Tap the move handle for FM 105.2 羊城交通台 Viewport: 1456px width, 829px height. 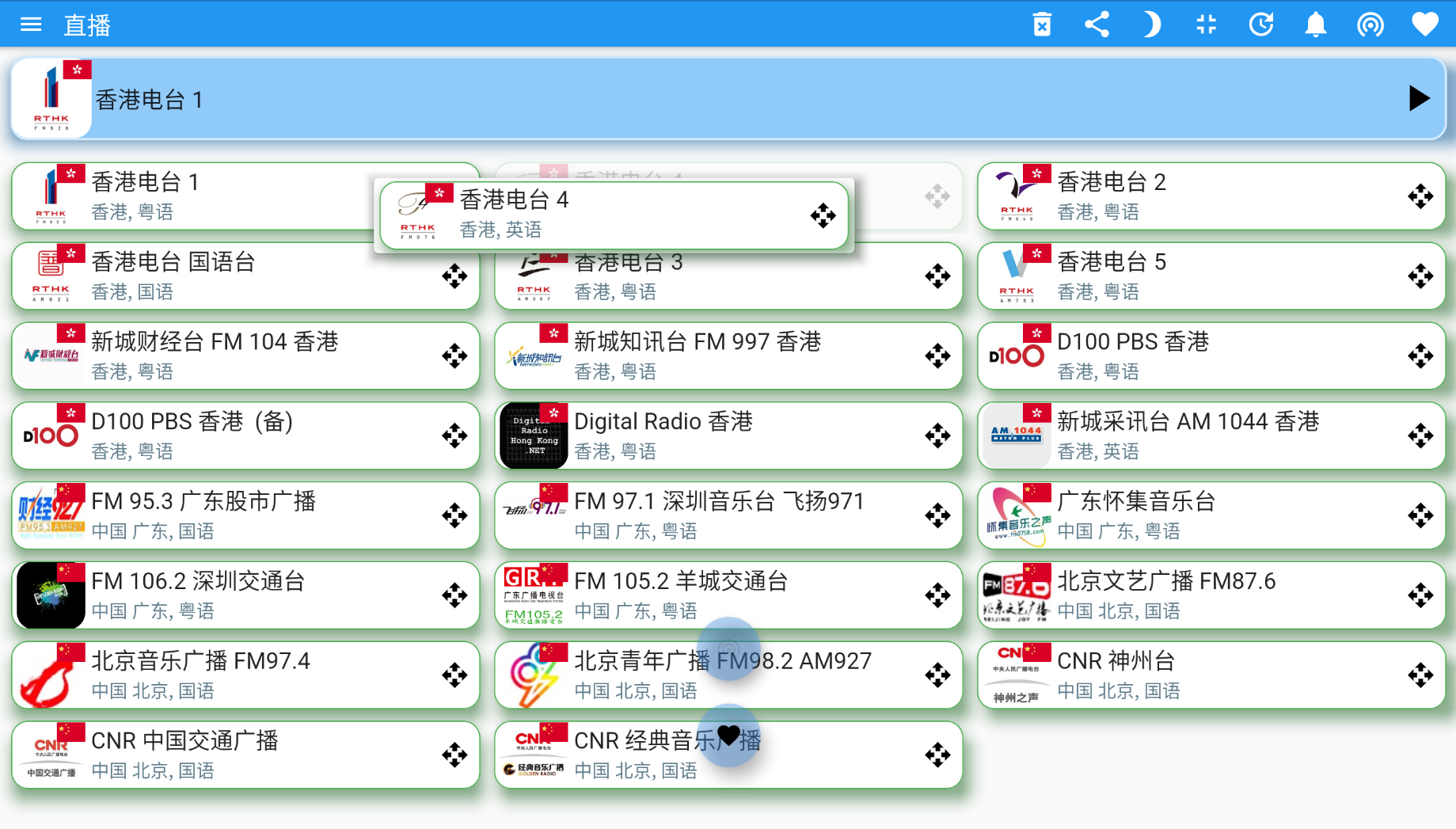coord(937,595)
